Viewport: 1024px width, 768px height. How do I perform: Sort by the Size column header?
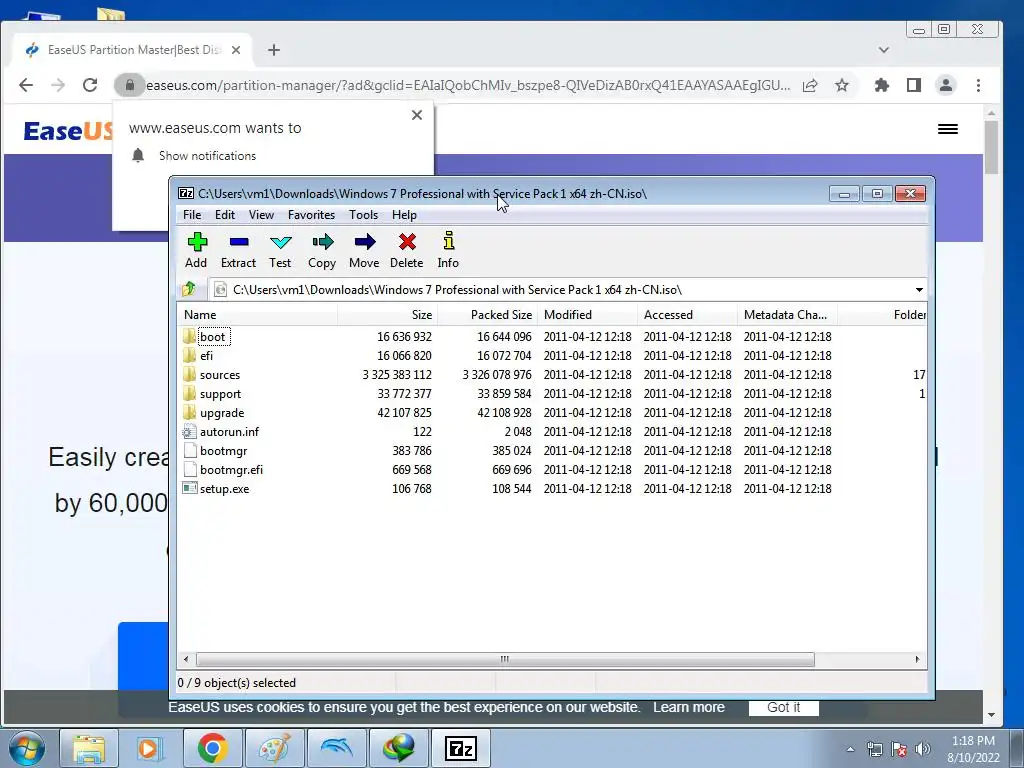coord(387,315)
